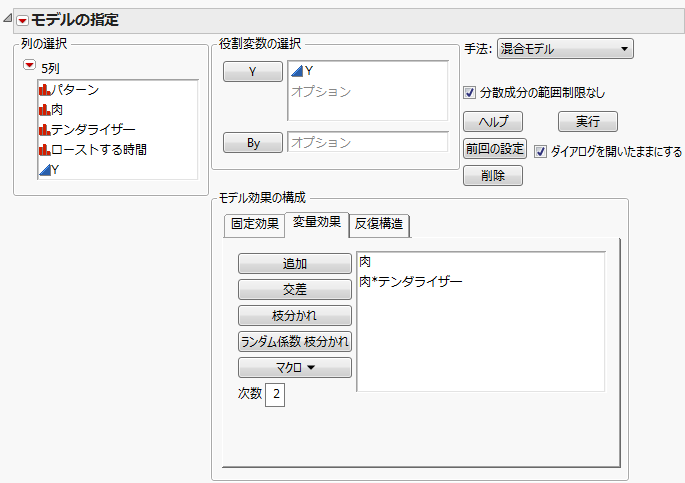Click the red bar-chart icon beside パターン
The image size is (685, 483).
tap(45, 90)
